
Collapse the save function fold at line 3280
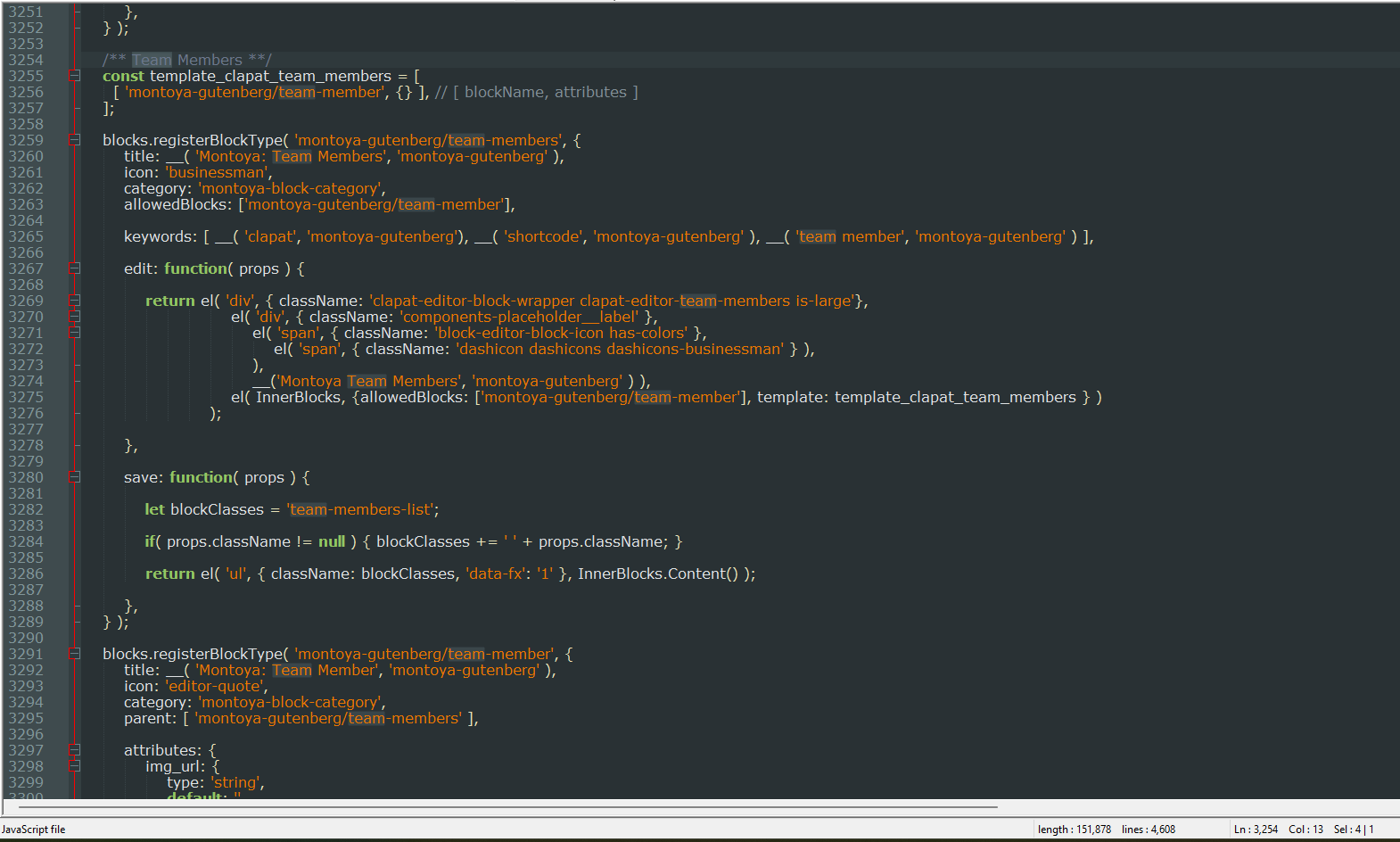(75, 477)
